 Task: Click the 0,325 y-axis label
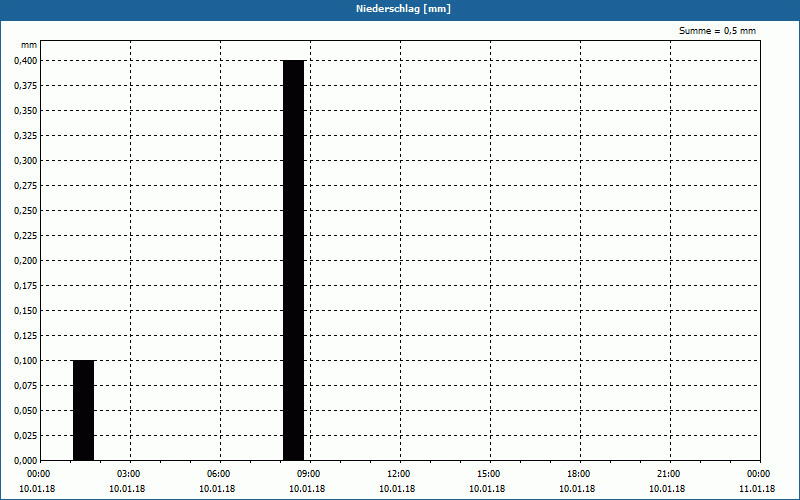click(26, 136)
